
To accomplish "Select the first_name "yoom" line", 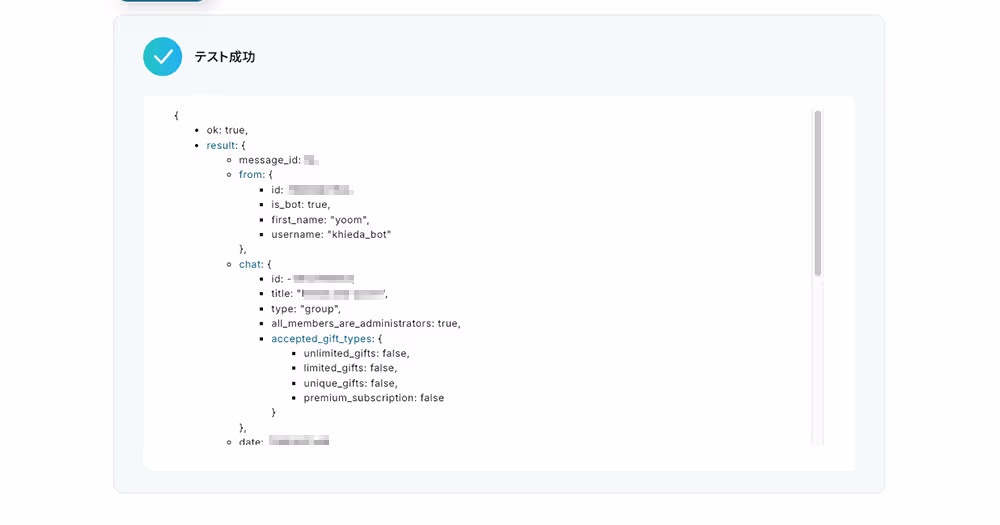I will click(x=320, y=220).
